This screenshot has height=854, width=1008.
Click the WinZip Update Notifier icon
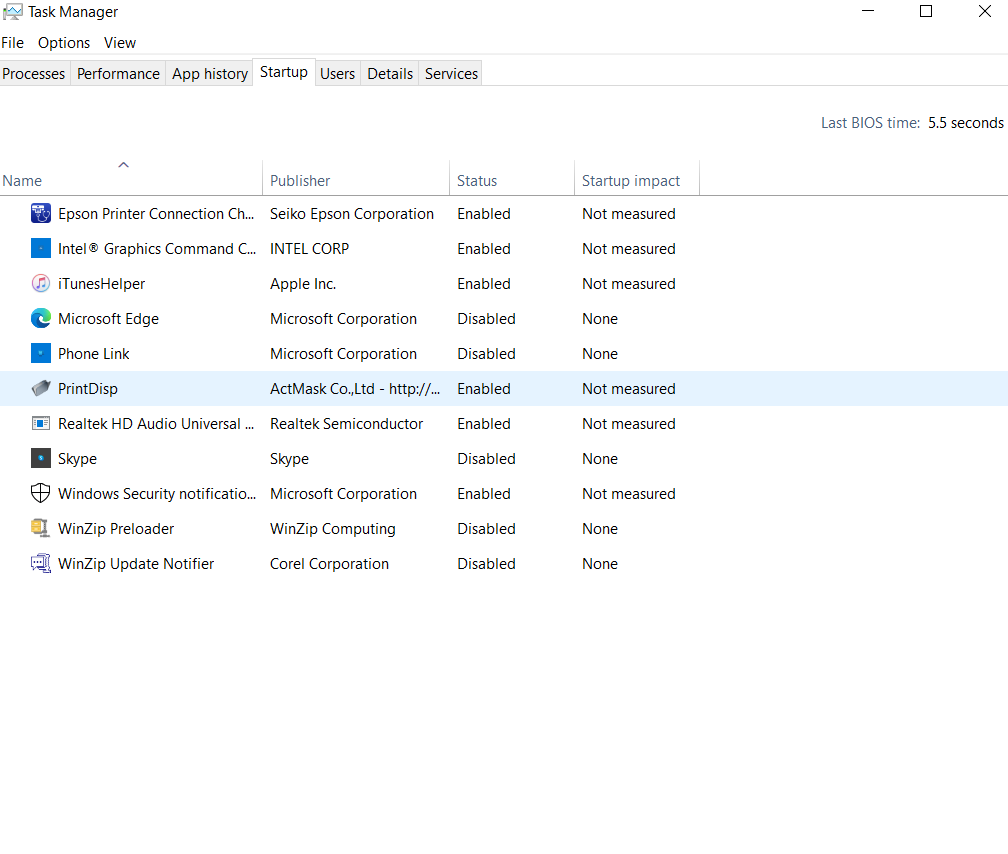pyautogui.click(x=40, y=563)
